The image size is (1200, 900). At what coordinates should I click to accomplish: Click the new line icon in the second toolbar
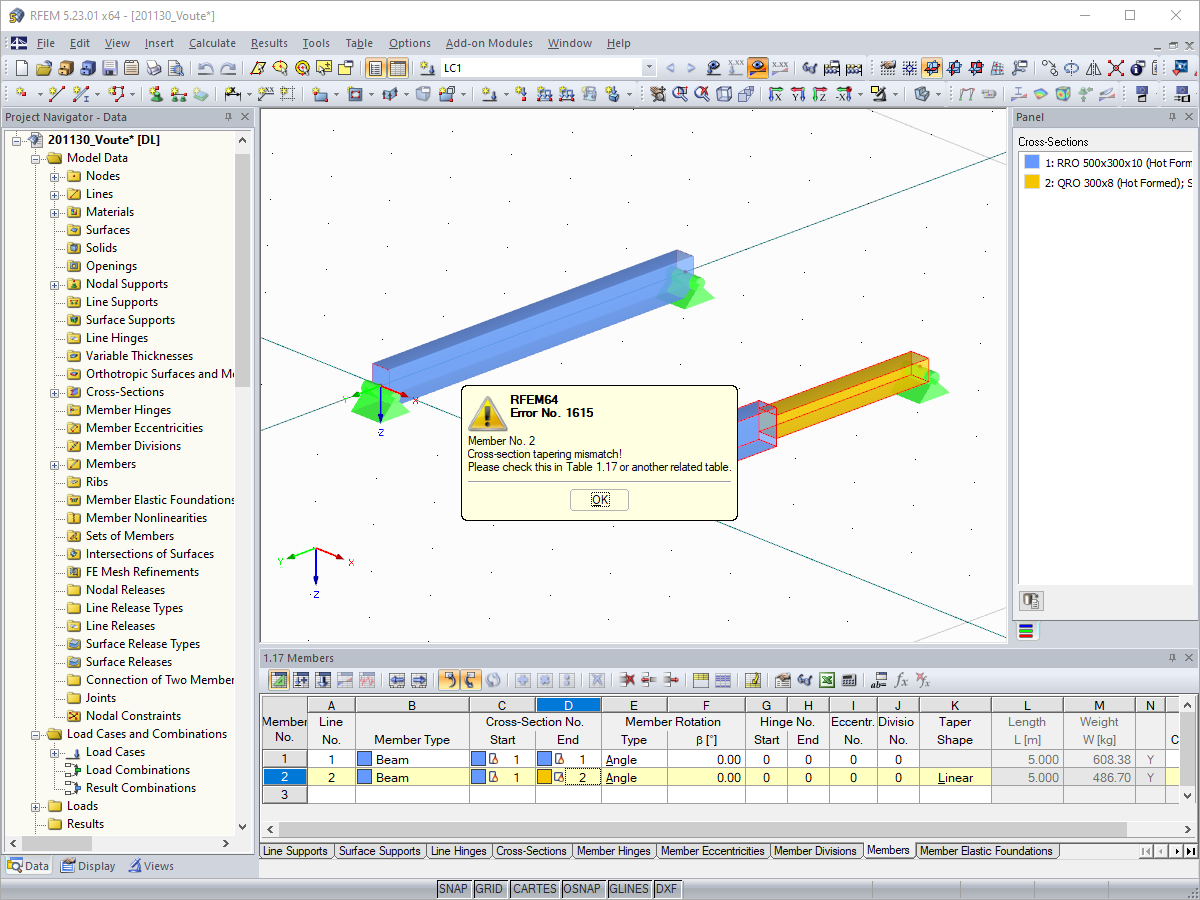[x=57, y=93]
